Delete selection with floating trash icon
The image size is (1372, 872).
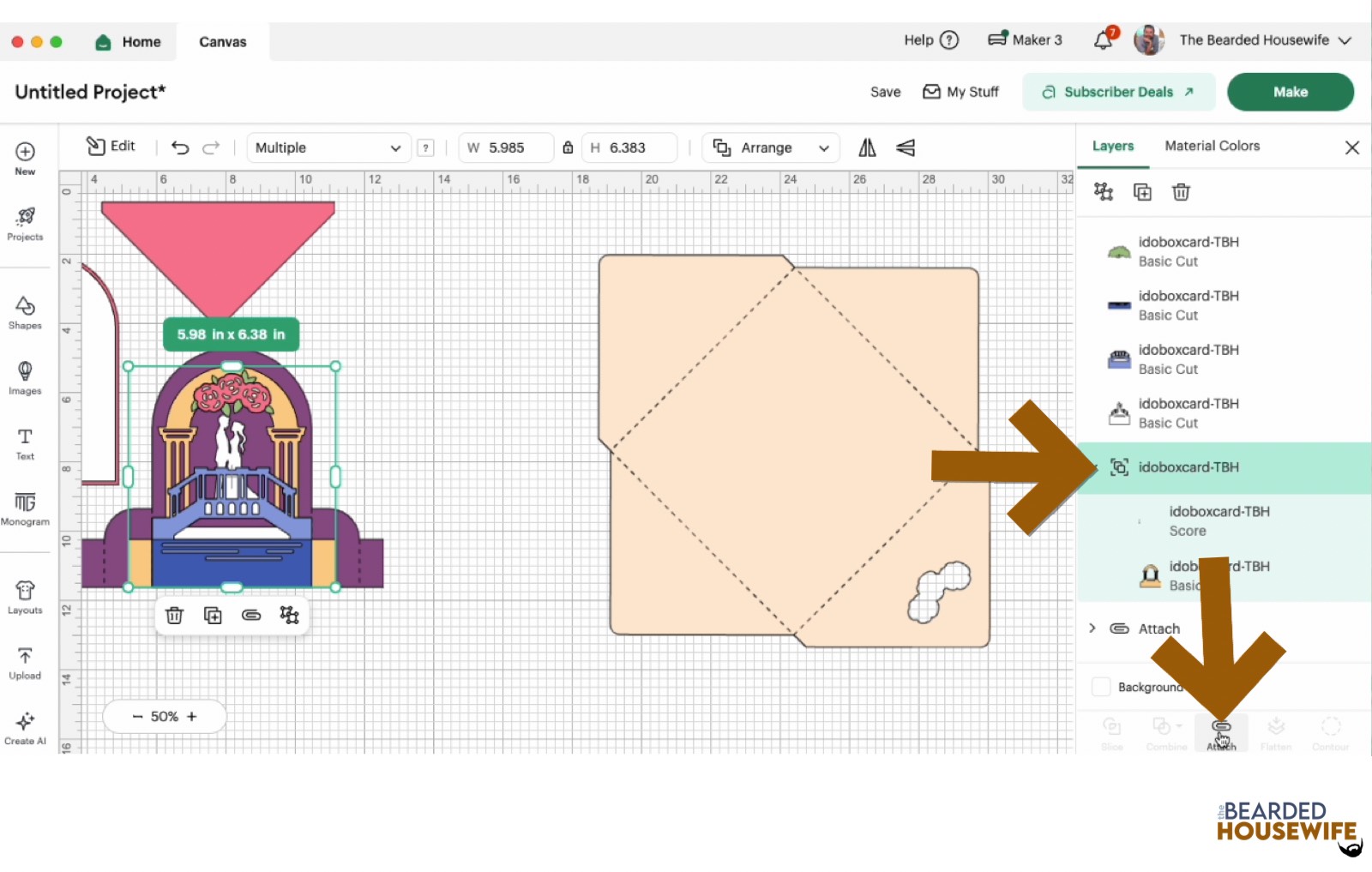tap(175, 615)
